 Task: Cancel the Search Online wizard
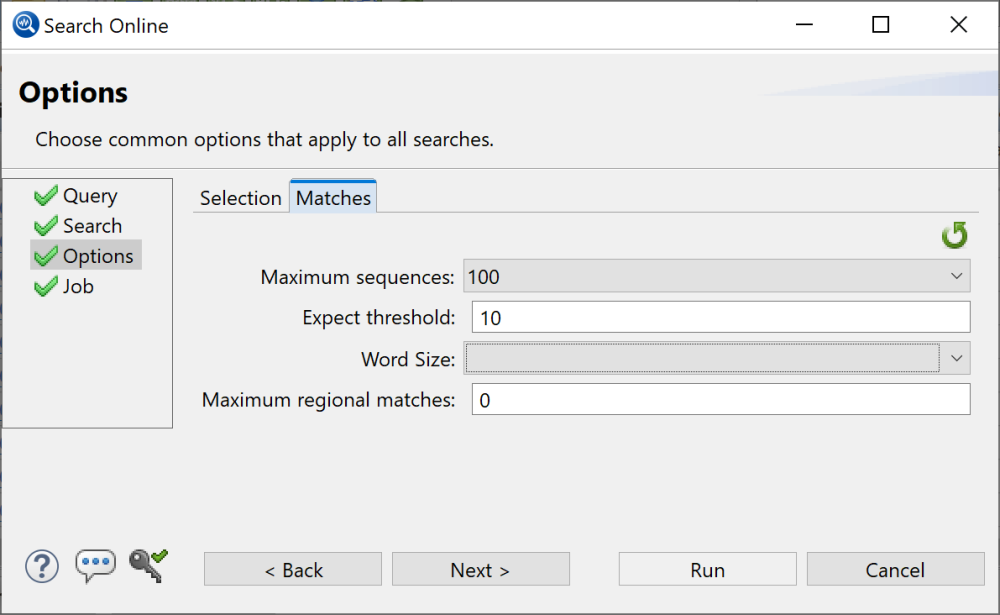pyautogui.click(x=895, y=569)
